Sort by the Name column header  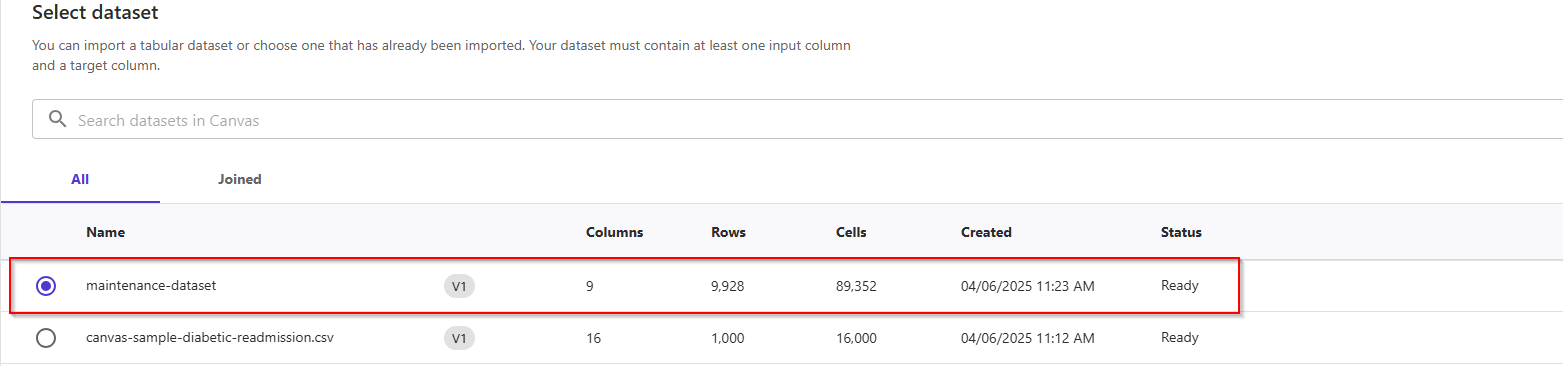(105, 232)
